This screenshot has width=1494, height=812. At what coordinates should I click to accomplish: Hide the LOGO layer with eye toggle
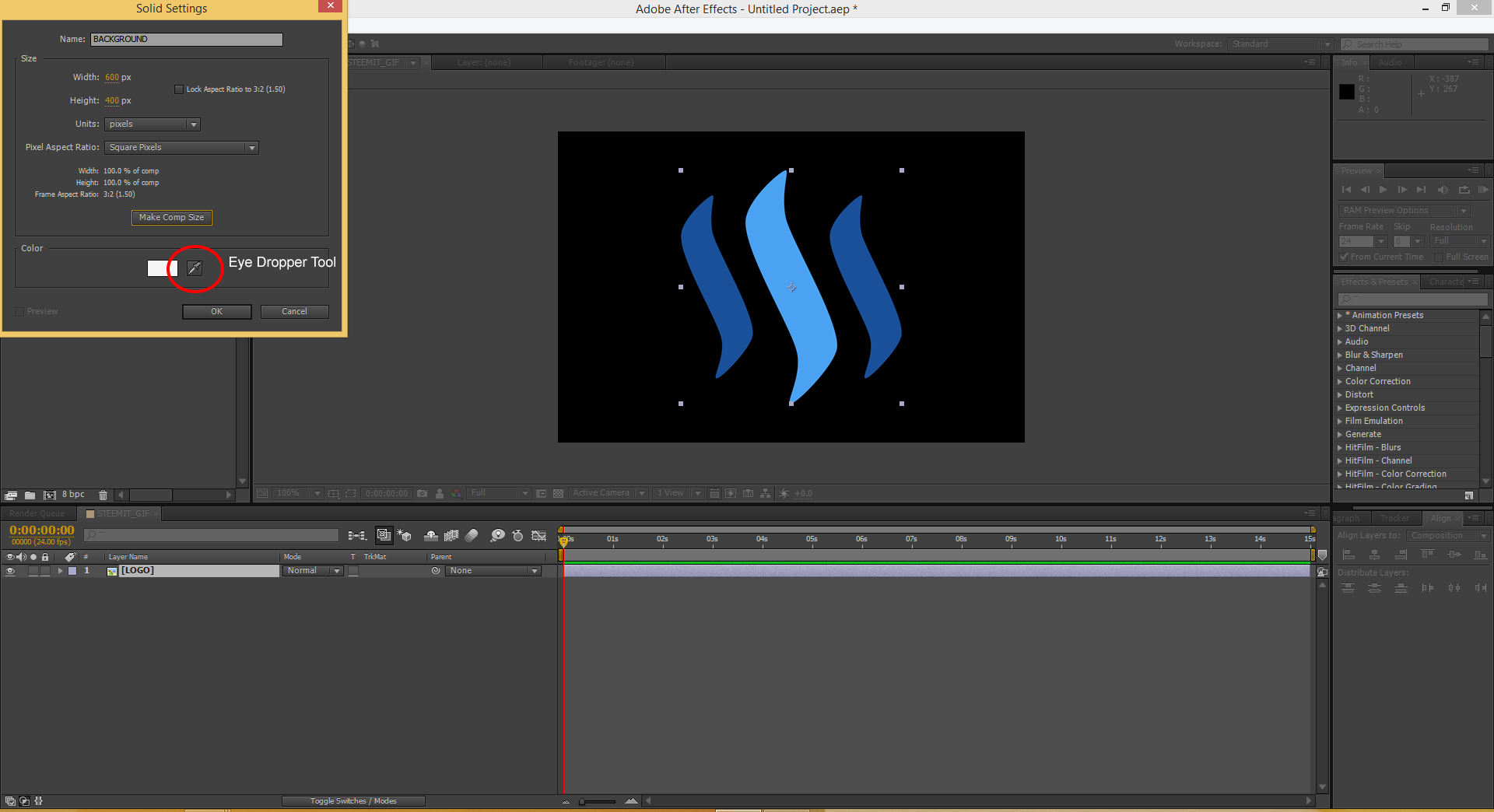(10, 571)
